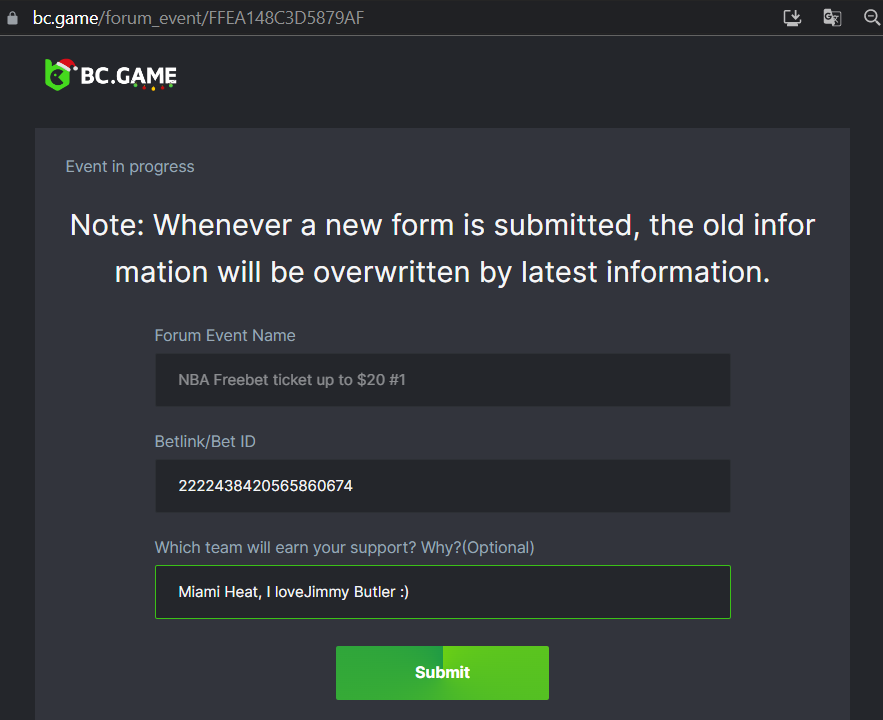The width and height of the screenshot is (883, 720).
Task: Click the bet ID number 2222438420565860674
Action: pos(265,486)
